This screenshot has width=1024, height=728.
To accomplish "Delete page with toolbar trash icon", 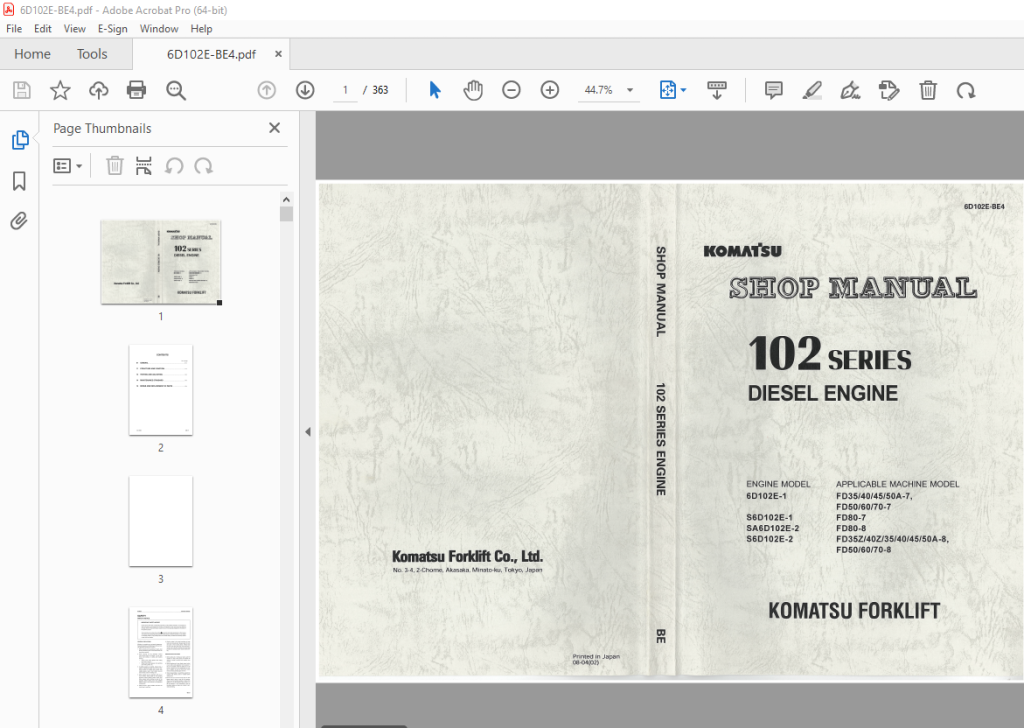I will point(928,90).
